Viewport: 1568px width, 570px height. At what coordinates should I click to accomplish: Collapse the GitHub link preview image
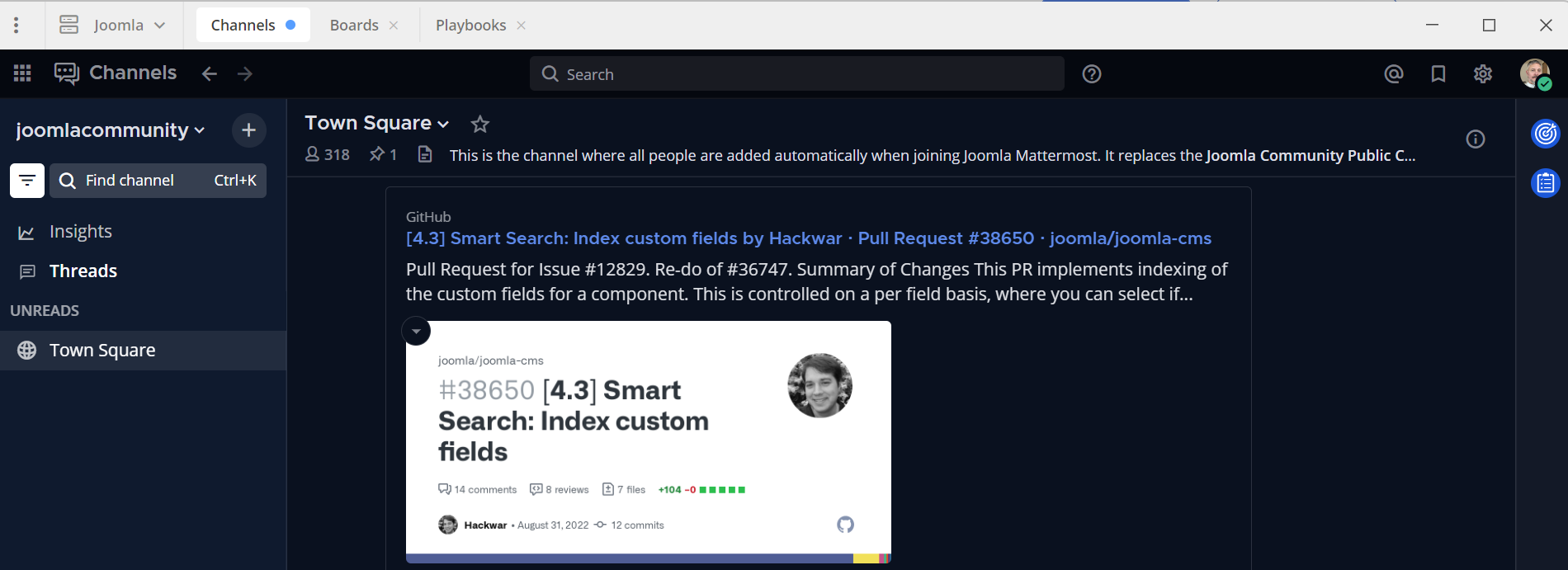click(416, 331)
